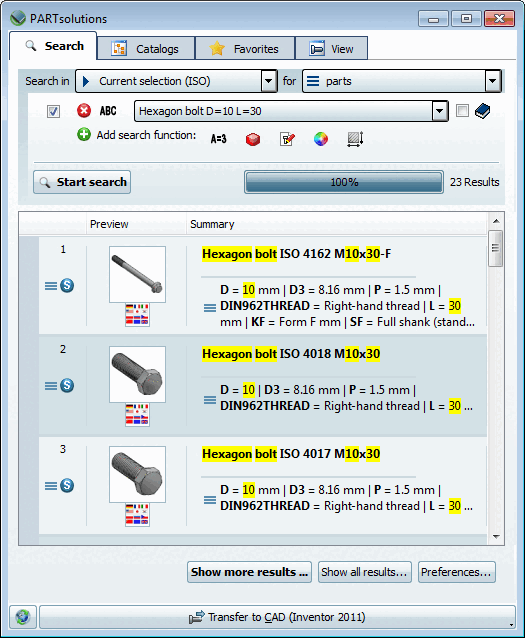
Task: Uncheck the search term enable checkbox
Action: coord(53,111)
